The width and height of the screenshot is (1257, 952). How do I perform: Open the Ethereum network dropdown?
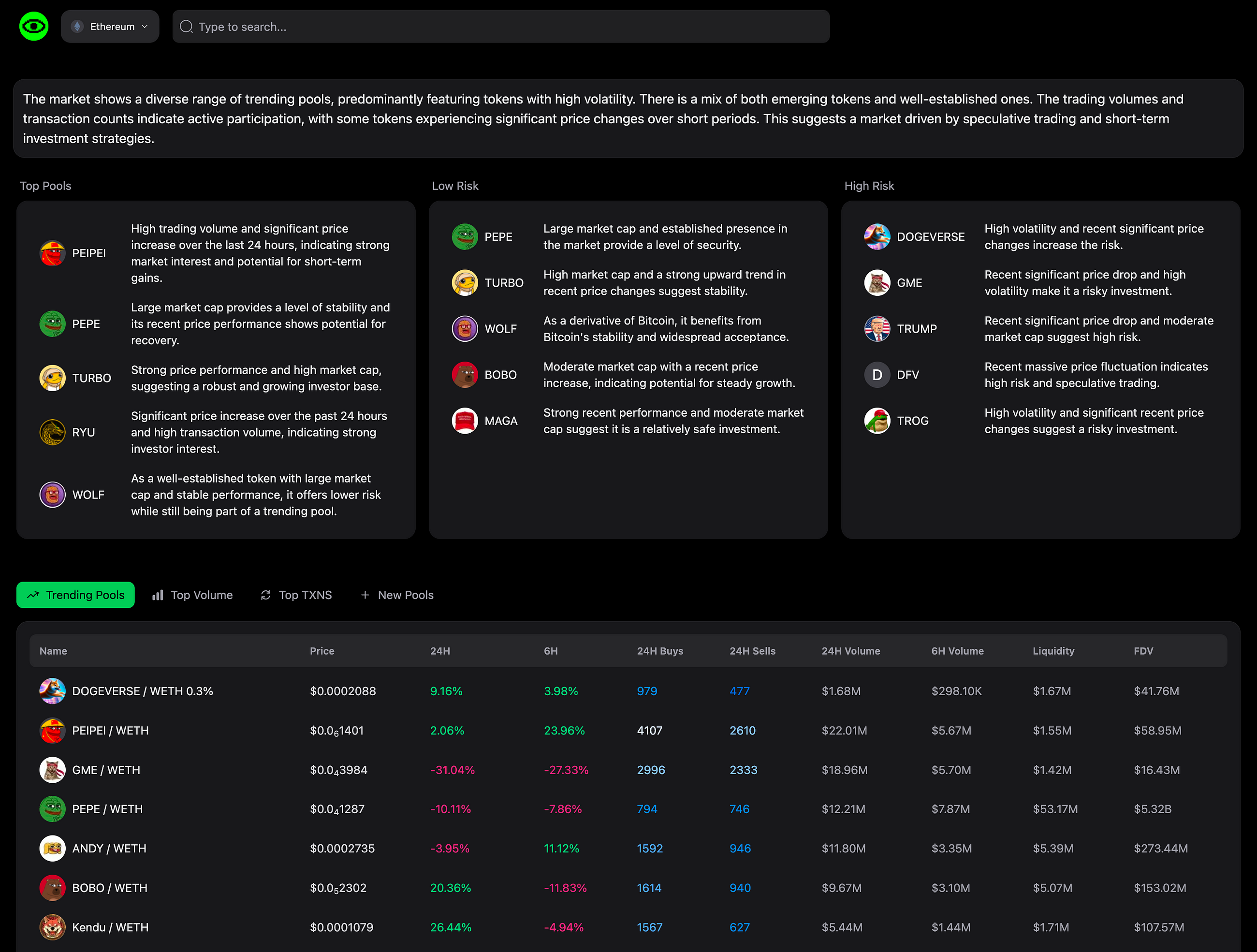point(110,26)
